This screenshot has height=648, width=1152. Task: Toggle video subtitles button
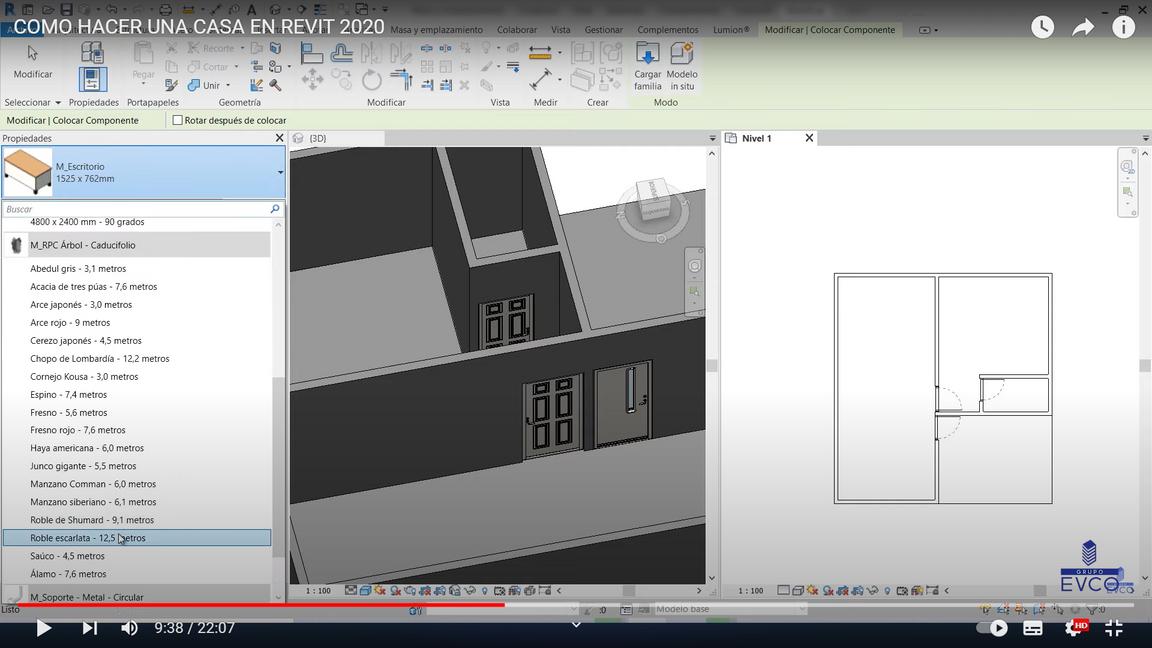pyautogui.click(x=1033, y=628)
